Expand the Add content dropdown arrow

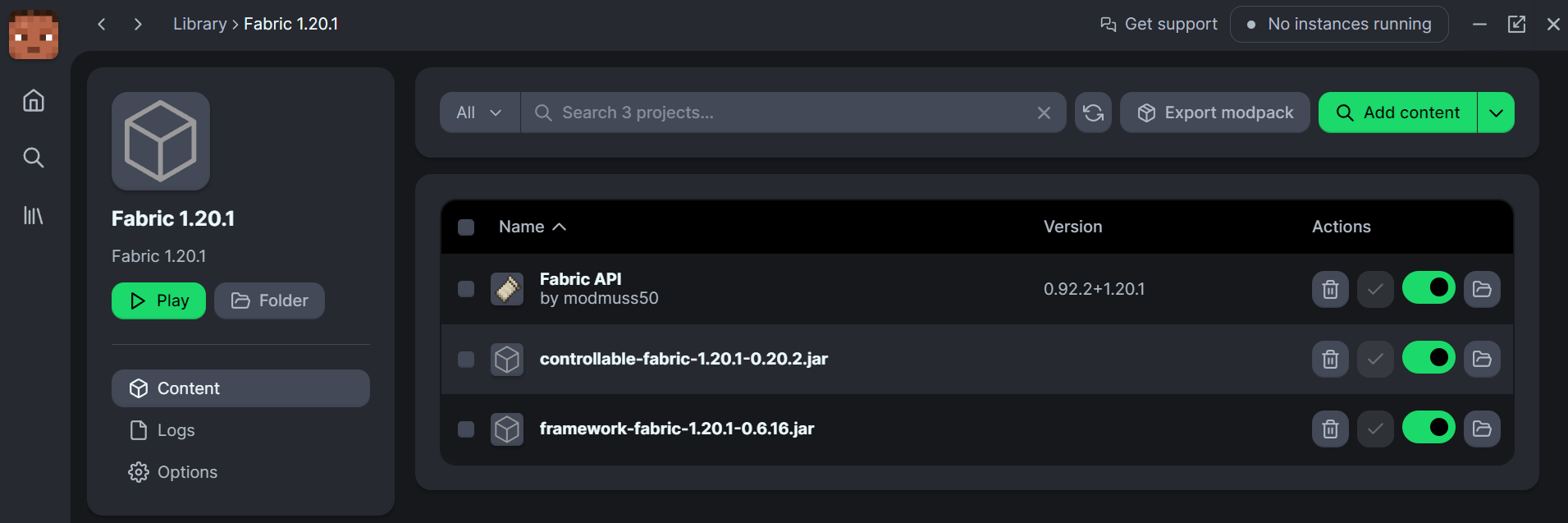(x=1496, y=112)
